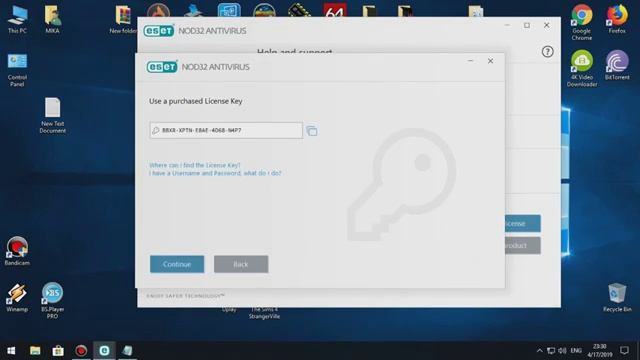
Task: Click the Back button in license dialog
Action: (x=241, y=264)
